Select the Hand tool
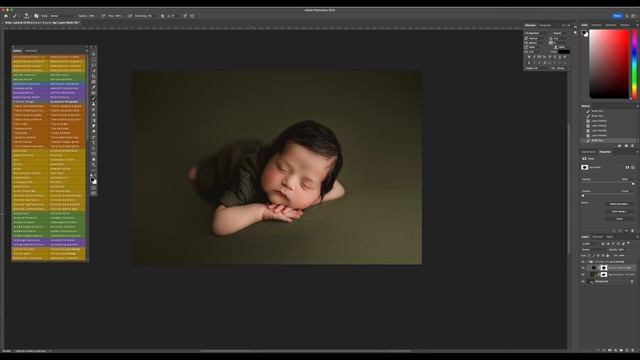This screenshot has width=640, height=360. (94, 159)
